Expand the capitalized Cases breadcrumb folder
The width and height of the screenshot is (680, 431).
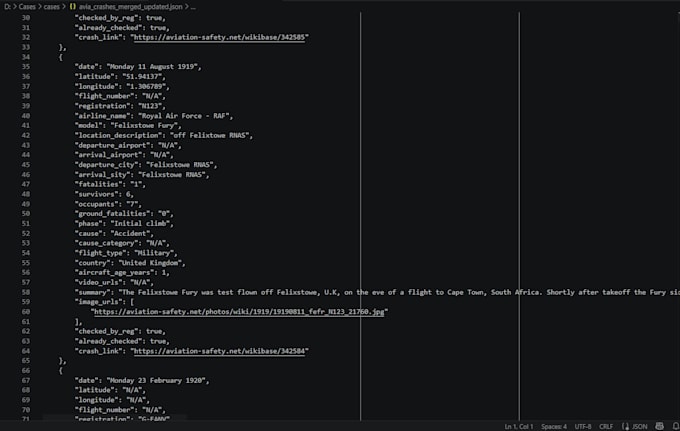coord(27,7)
